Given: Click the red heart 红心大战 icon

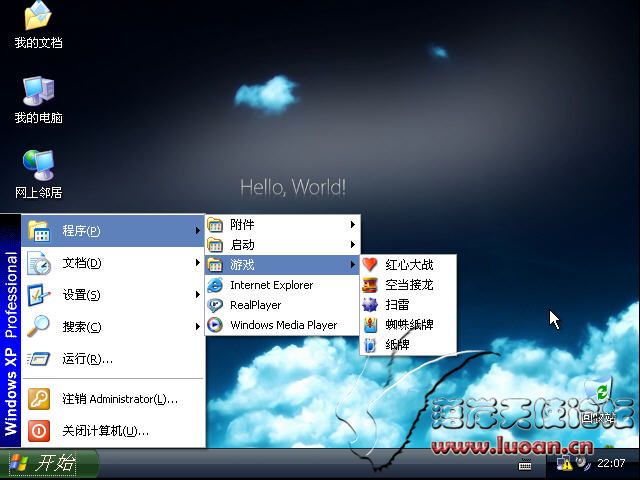Looking at the screenshot, I should [x=370, y=264].
